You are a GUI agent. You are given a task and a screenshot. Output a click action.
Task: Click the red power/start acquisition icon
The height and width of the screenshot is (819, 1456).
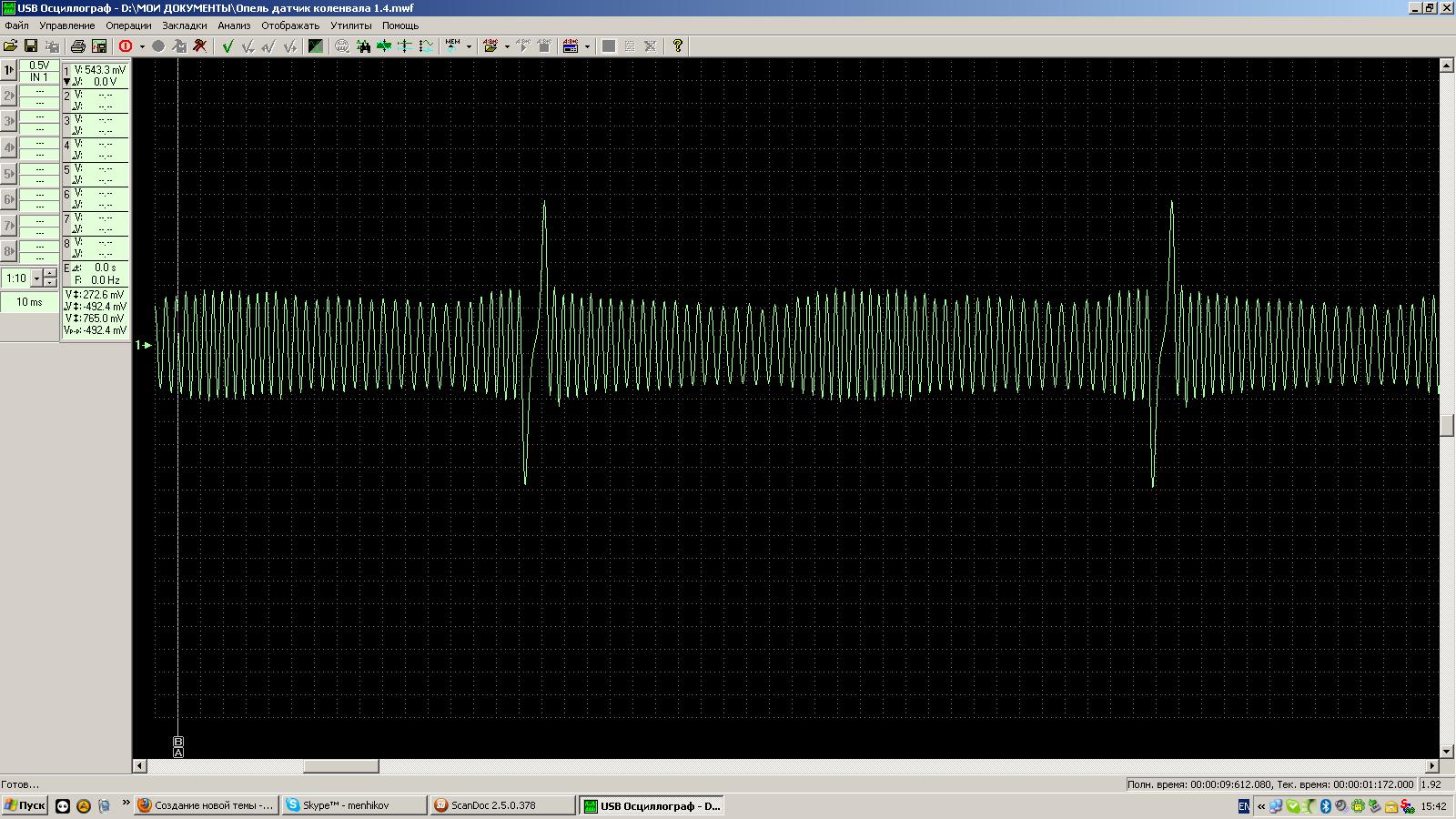126,45
